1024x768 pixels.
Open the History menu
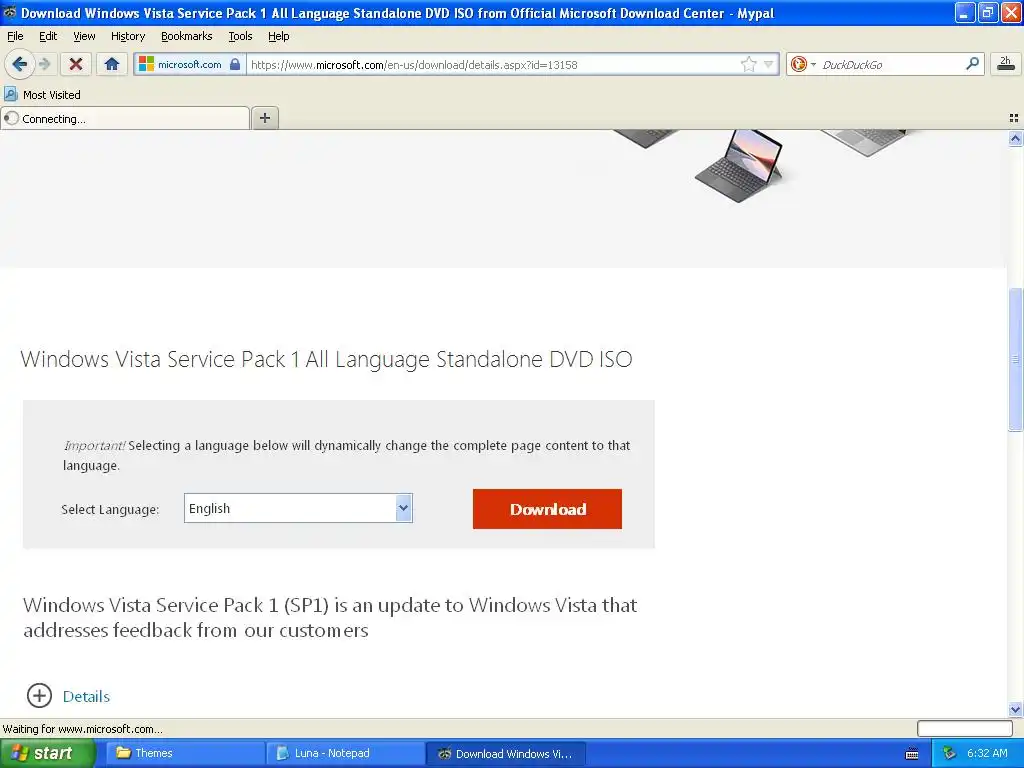(127, 36)
